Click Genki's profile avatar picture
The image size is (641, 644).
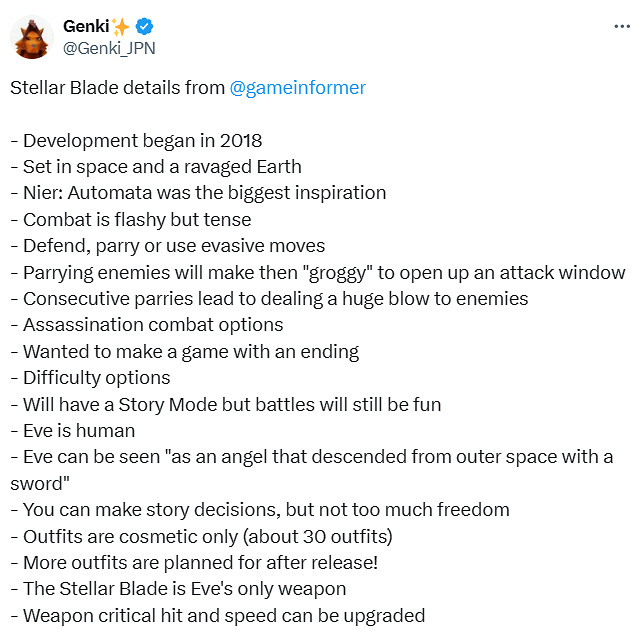(x=32, y=37)
